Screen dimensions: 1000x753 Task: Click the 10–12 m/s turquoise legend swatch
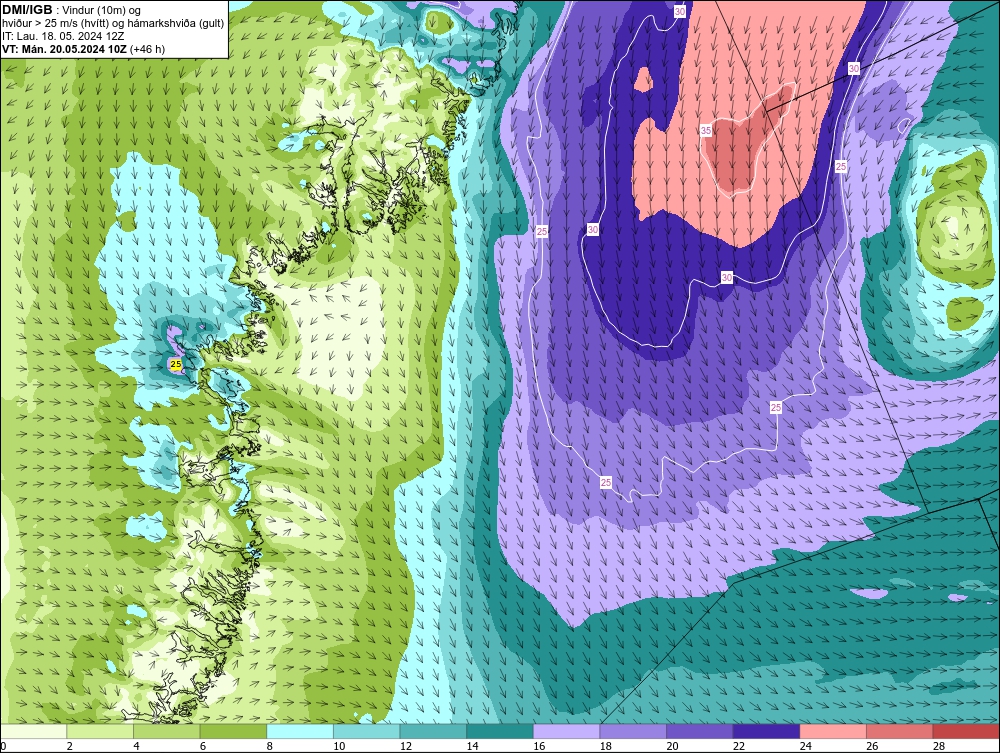[x=366, y=731]
